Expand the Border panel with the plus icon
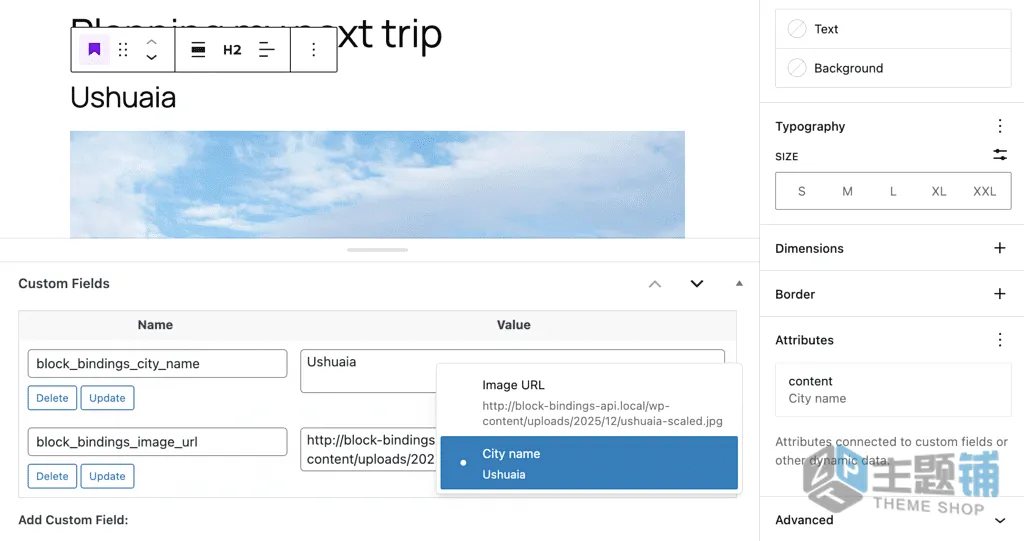The image size is (1024, 541). 1000,293
